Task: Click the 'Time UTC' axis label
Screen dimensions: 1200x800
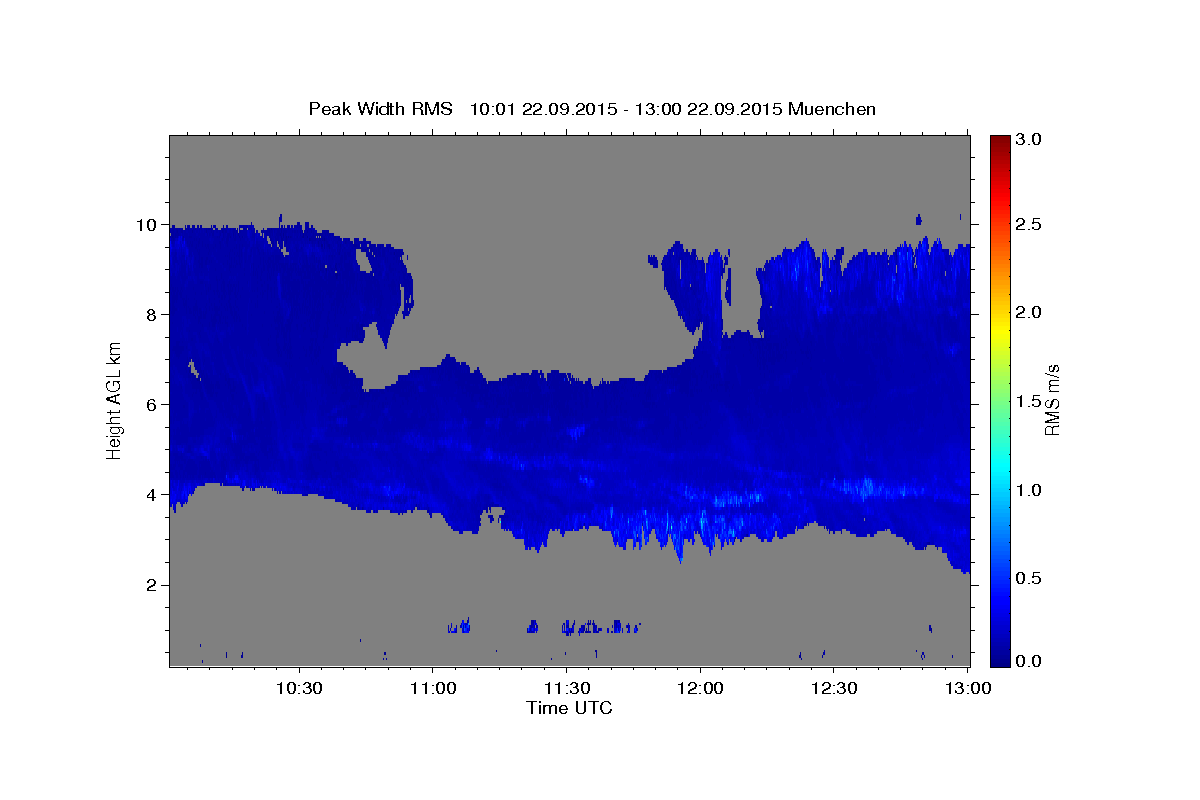Action: (569, 708)
